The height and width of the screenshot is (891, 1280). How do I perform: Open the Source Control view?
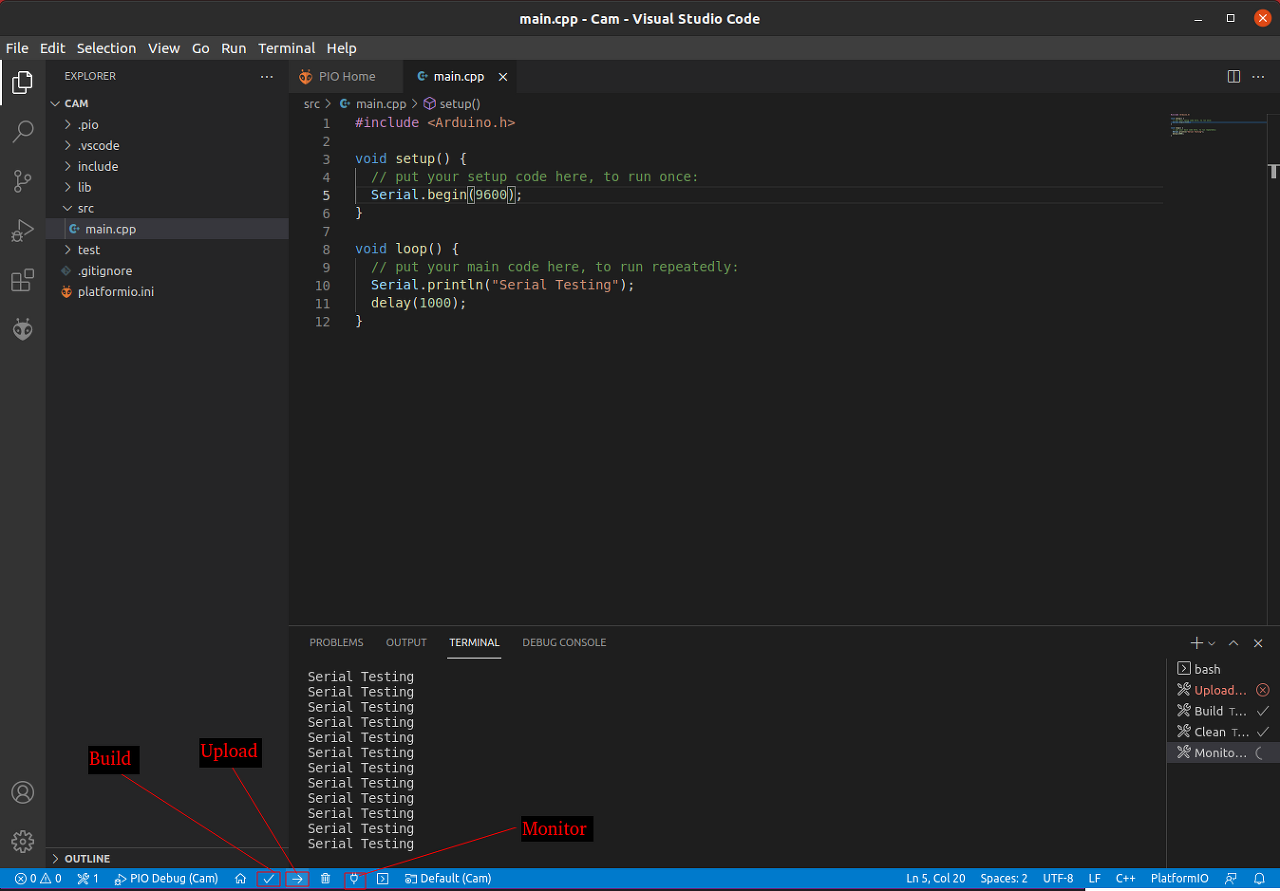22,181
